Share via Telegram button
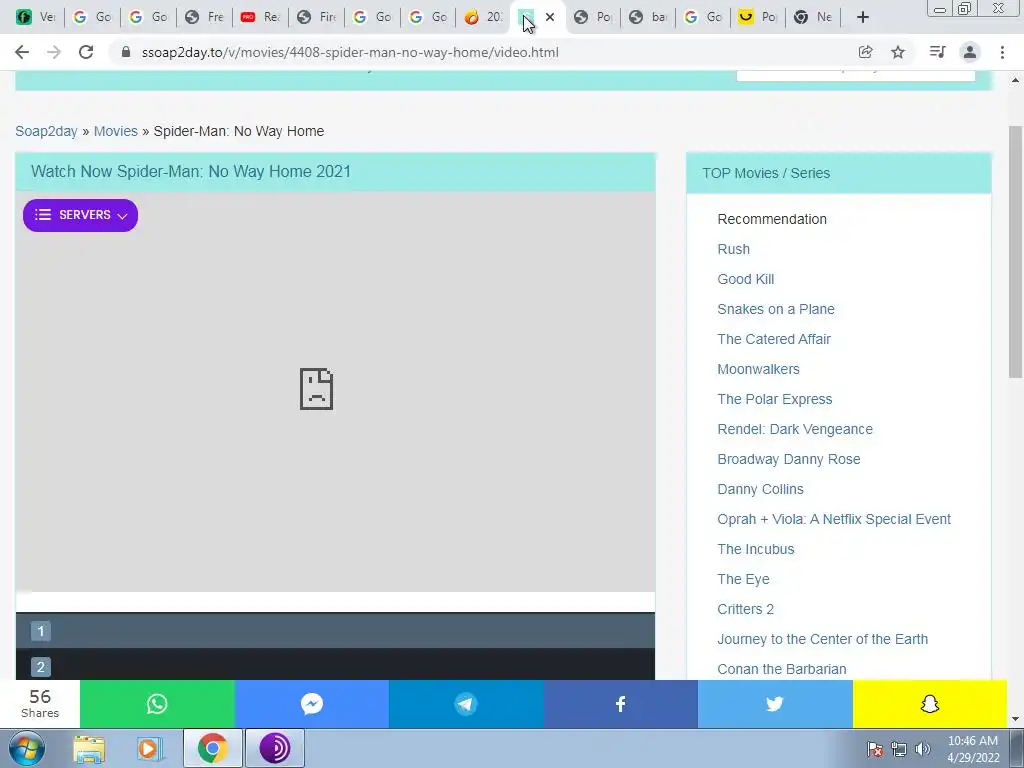 click(x=466, y=704)
